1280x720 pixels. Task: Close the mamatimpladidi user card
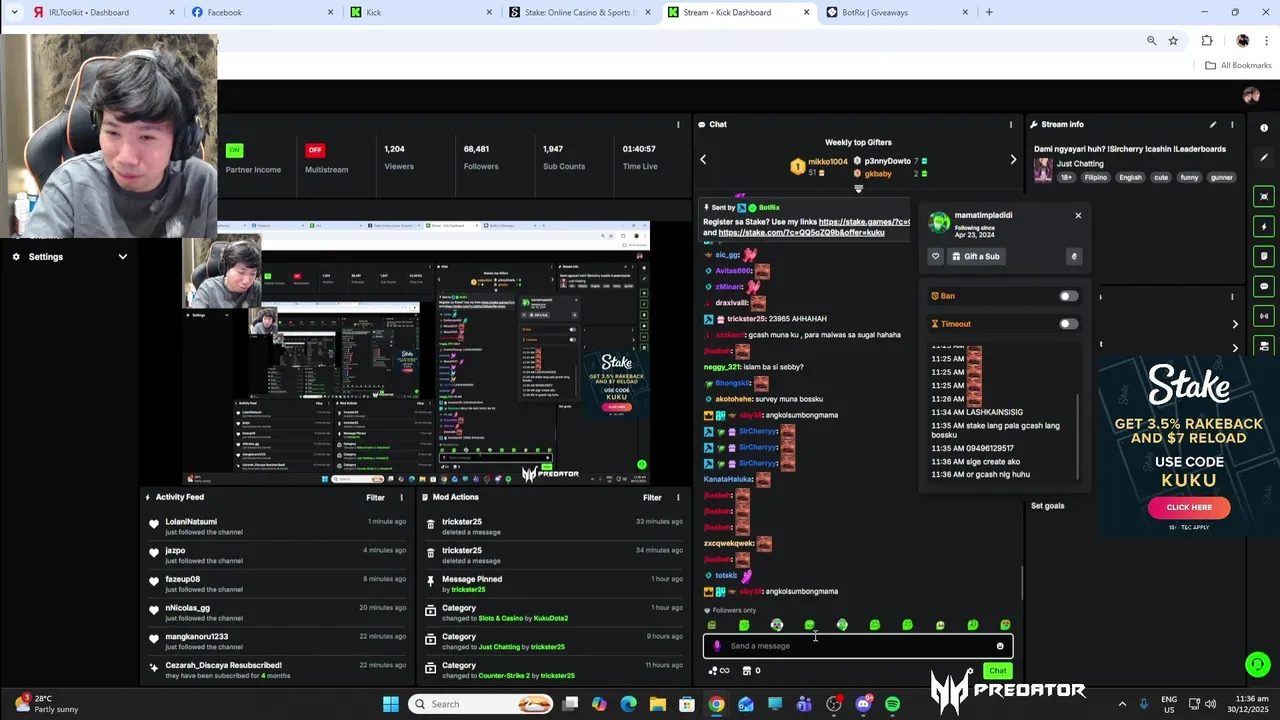pos(1078,216)
